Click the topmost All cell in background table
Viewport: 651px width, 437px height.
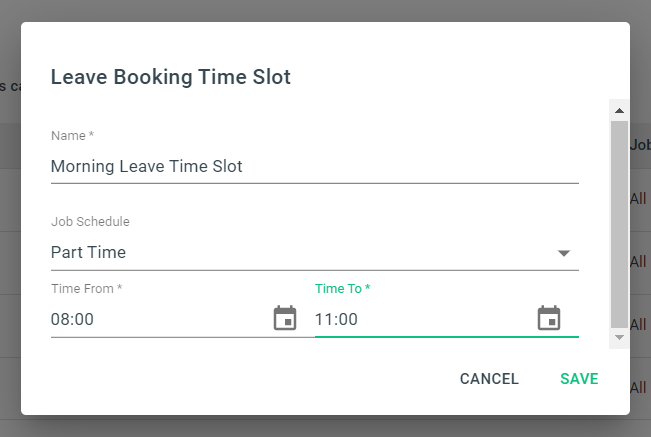pos(638,199)
